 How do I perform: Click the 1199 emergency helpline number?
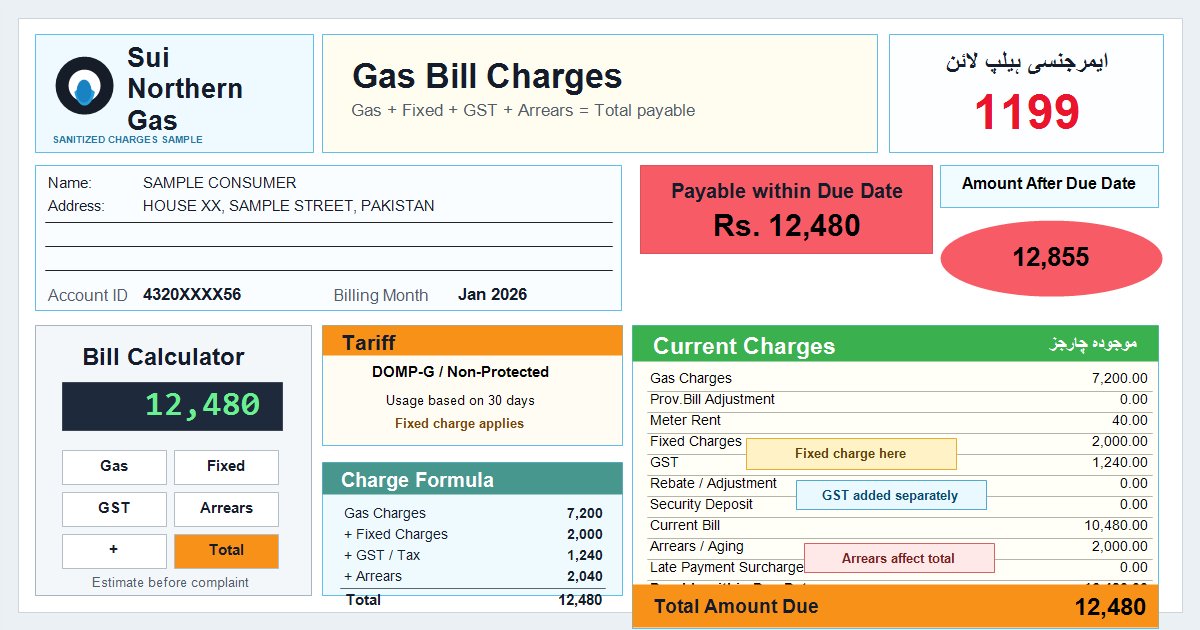coord(1027,112)
